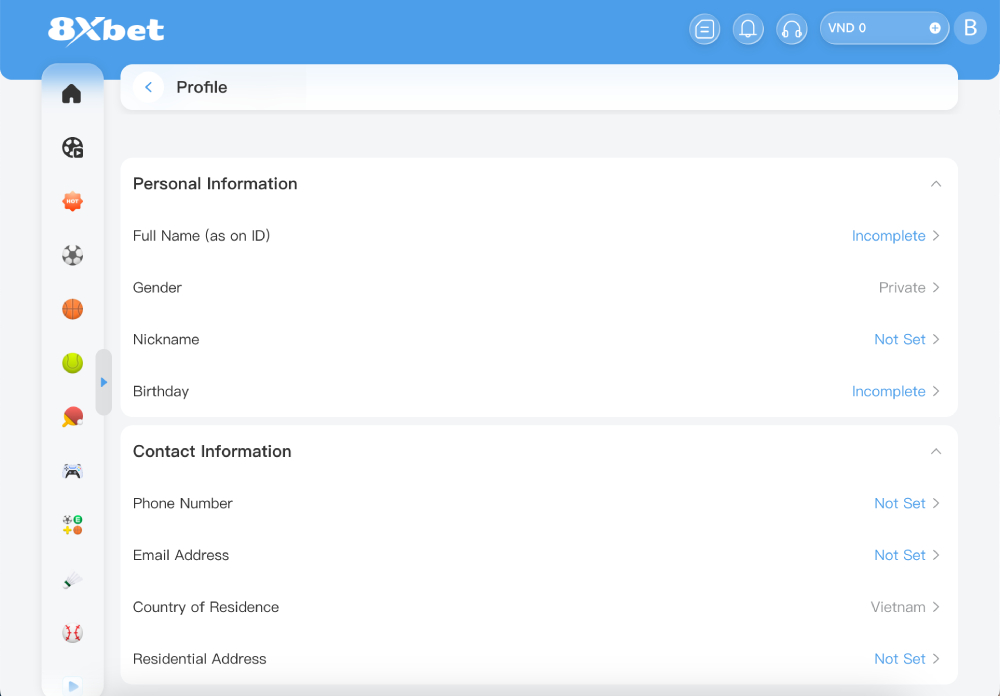Open the mixed sports combo icon
This screenshot has height=696, width=1000.
point(72,524)
